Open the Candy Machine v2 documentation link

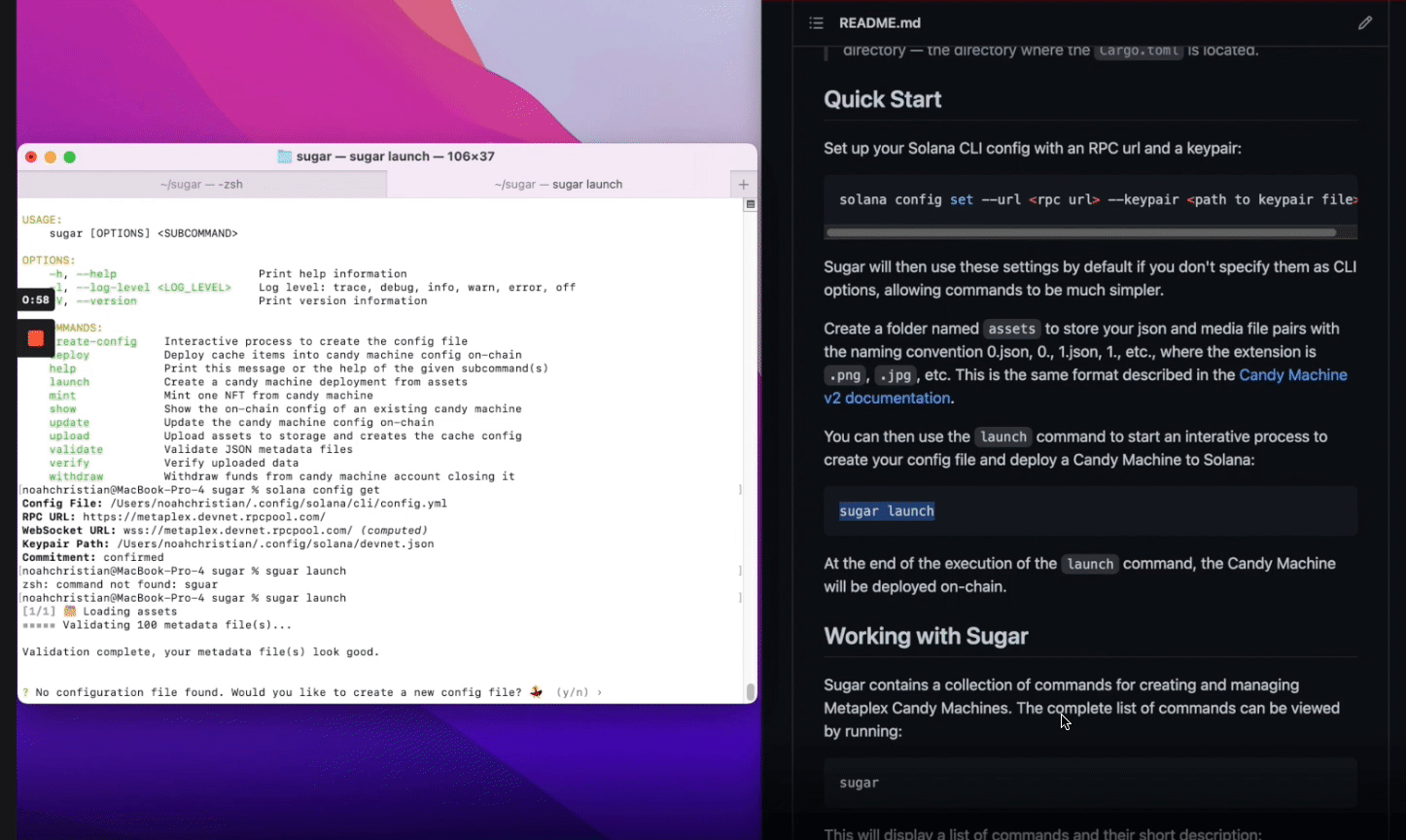(x=1085, y=386)
